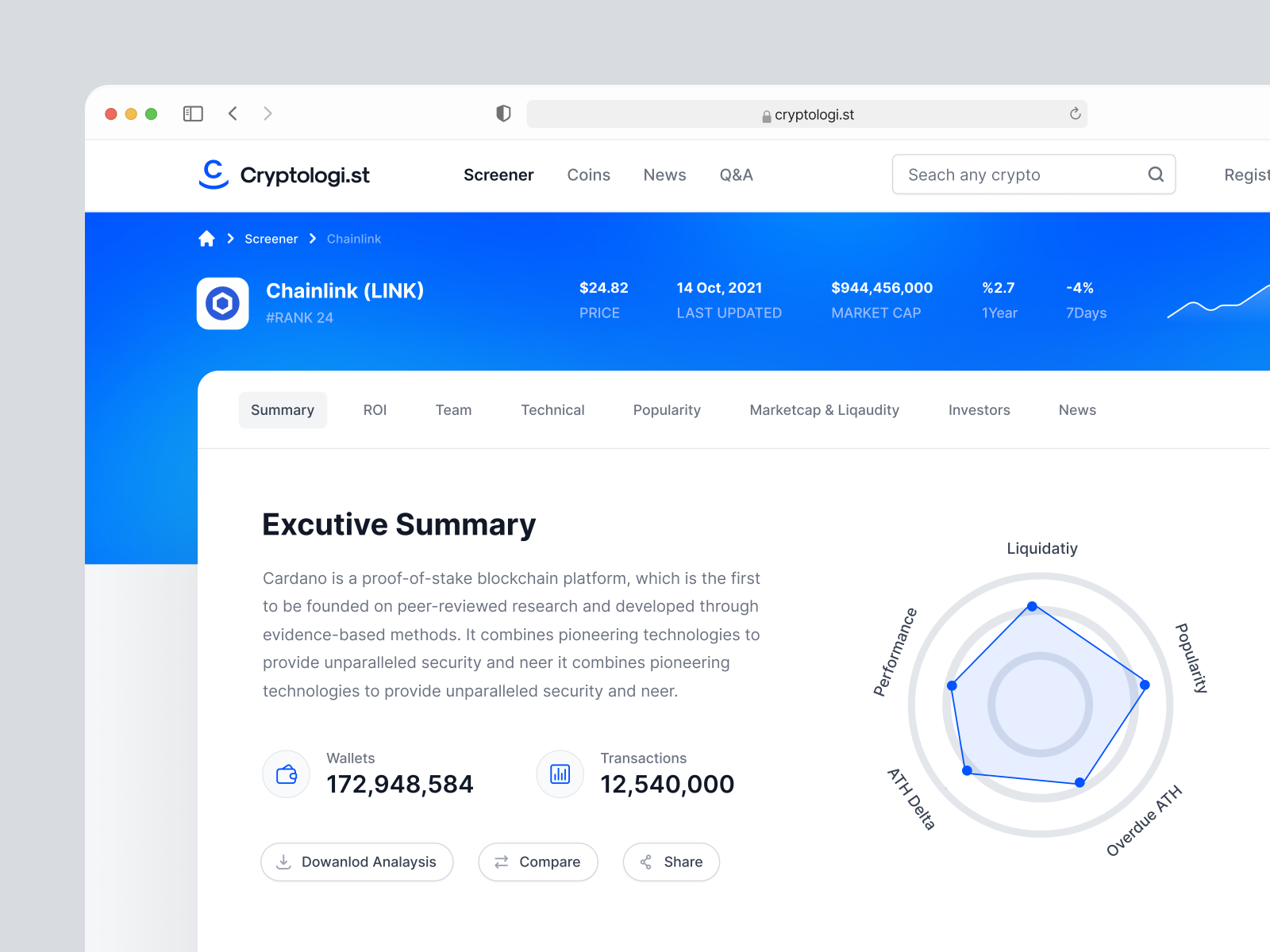Click the compare arrows icon on Compare button
The height and width of the screenshot is (952, 1270).
click(501, 862)
